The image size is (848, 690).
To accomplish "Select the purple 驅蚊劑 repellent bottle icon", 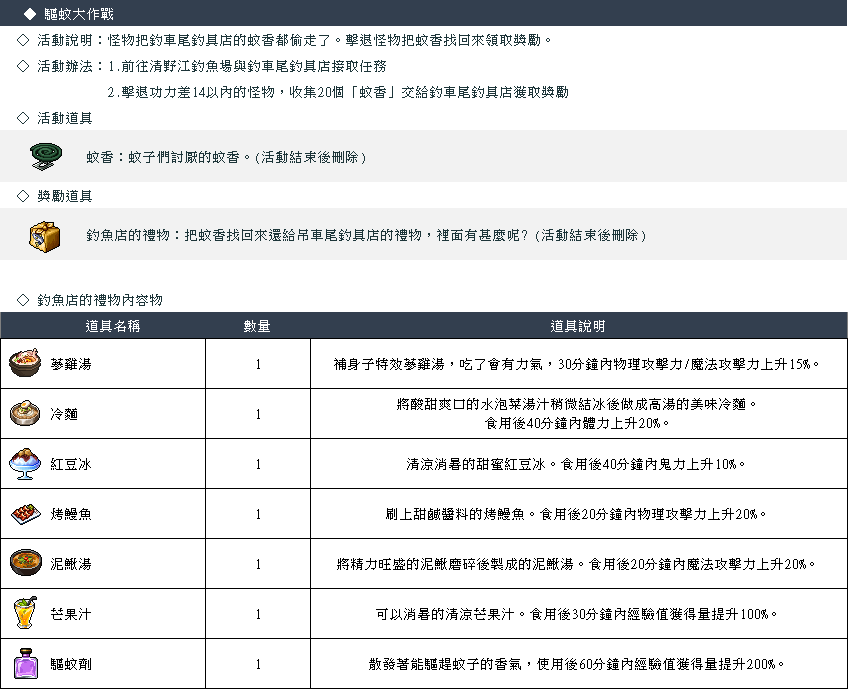I will pyautogui.click(x=25, y=664).
